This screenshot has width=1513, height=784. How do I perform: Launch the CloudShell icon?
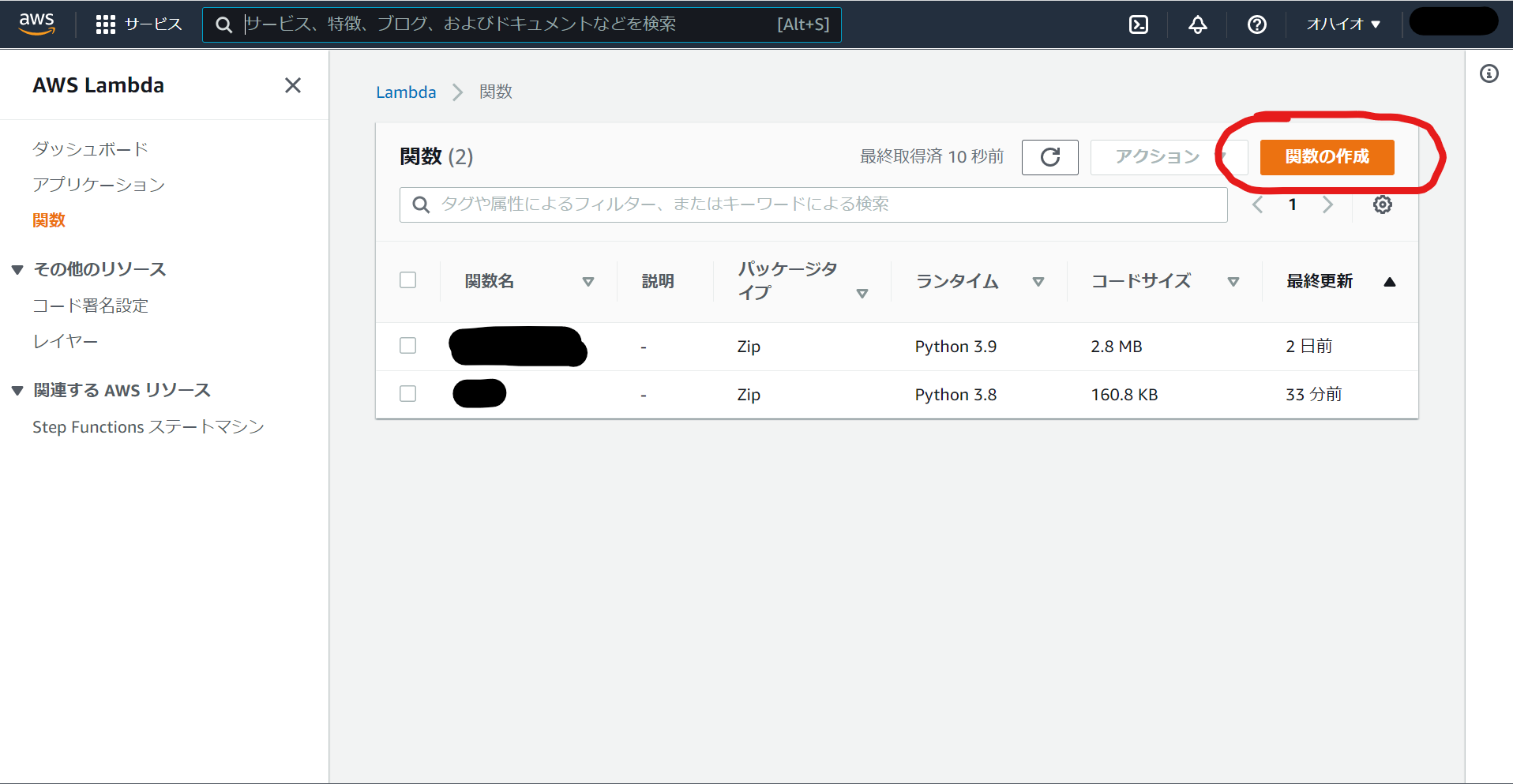[x=1139, y=24]
